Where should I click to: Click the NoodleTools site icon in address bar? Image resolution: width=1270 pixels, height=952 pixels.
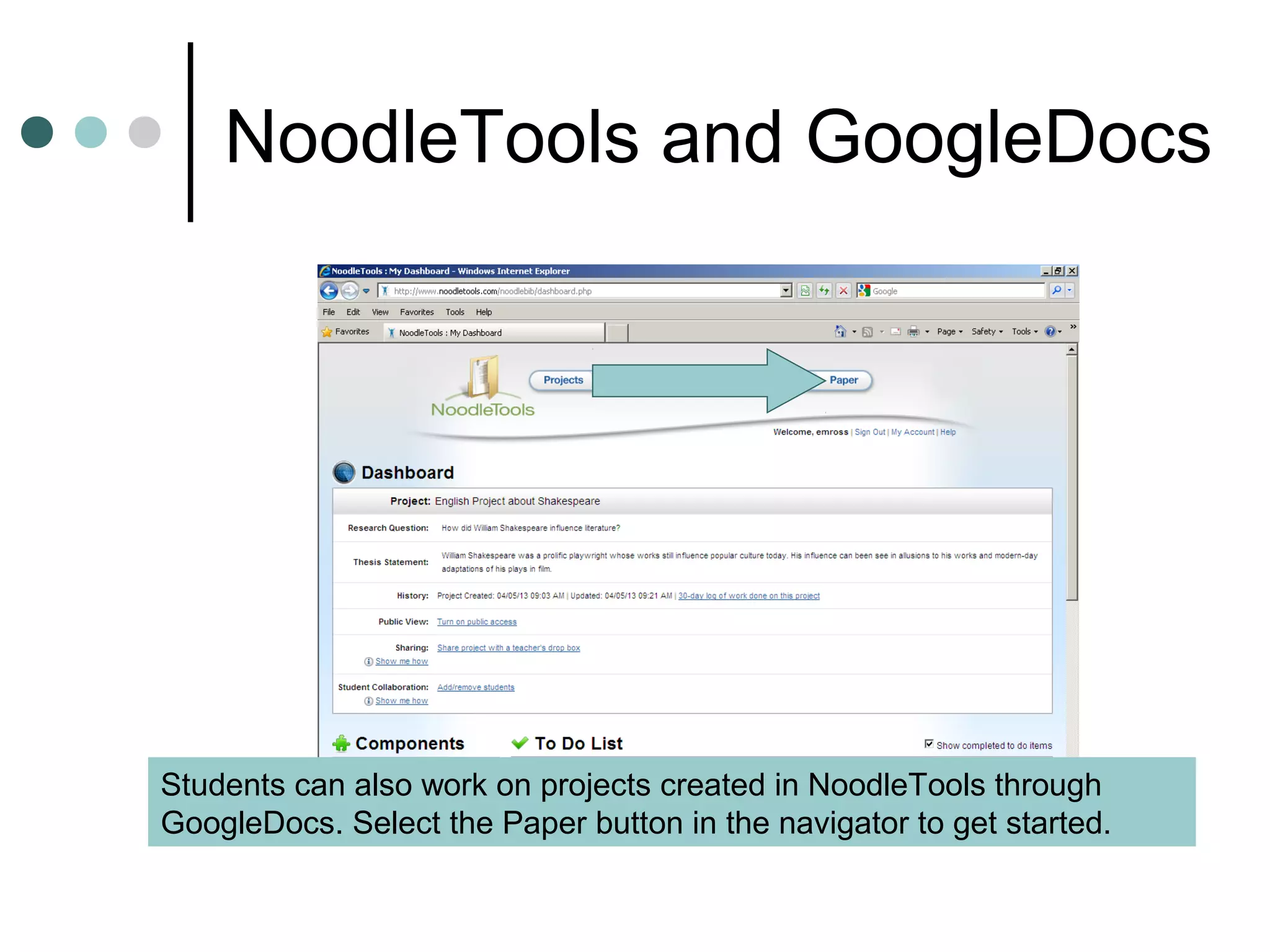(385, 291)
